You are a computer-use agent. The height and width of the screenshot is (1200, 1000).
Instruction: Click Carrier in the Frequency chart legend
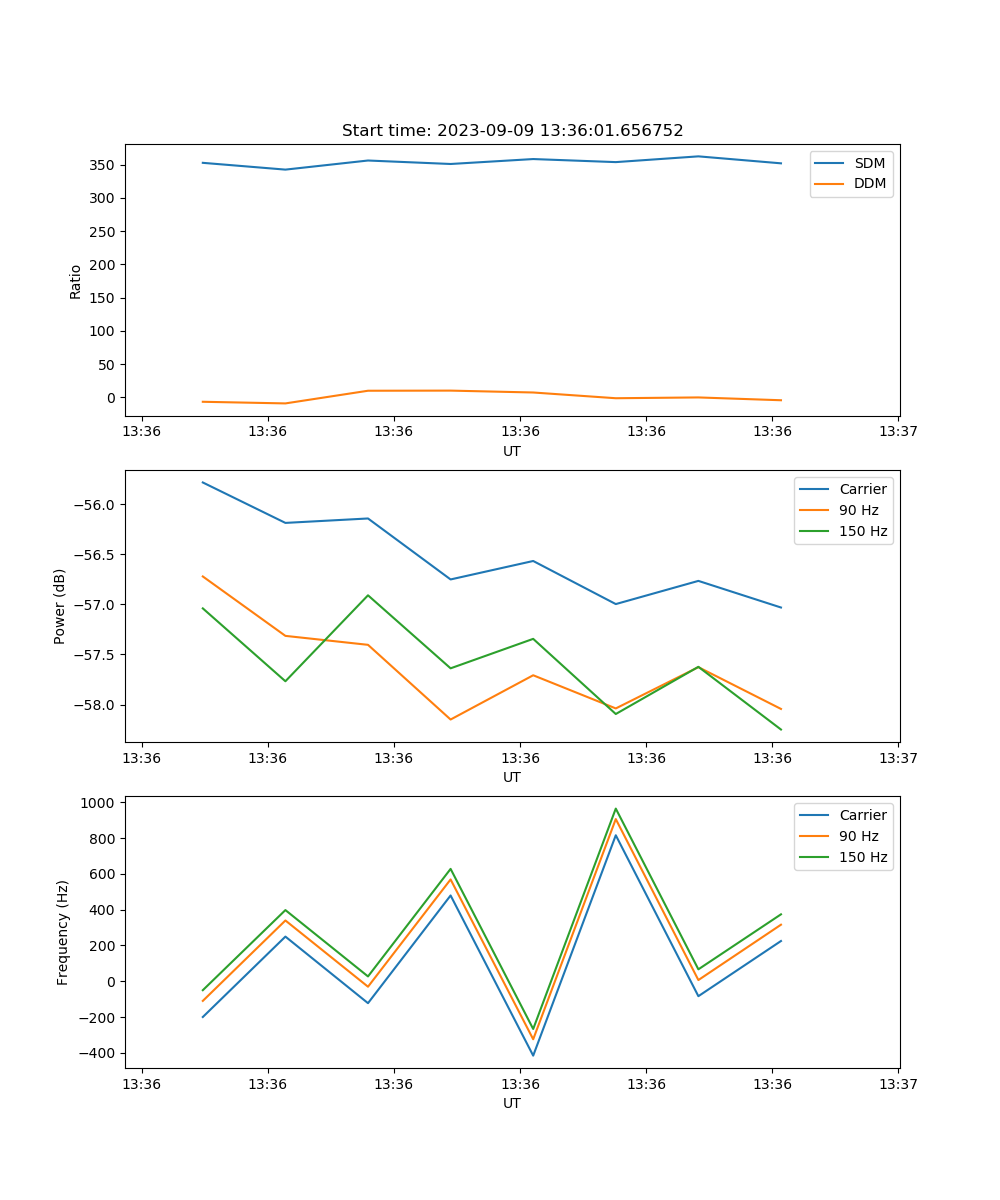(862, 815)
